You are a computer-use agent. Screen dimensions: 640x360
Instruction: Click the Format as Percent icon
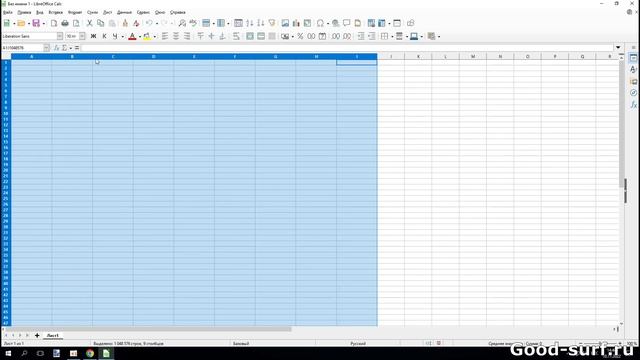(300, 36)
